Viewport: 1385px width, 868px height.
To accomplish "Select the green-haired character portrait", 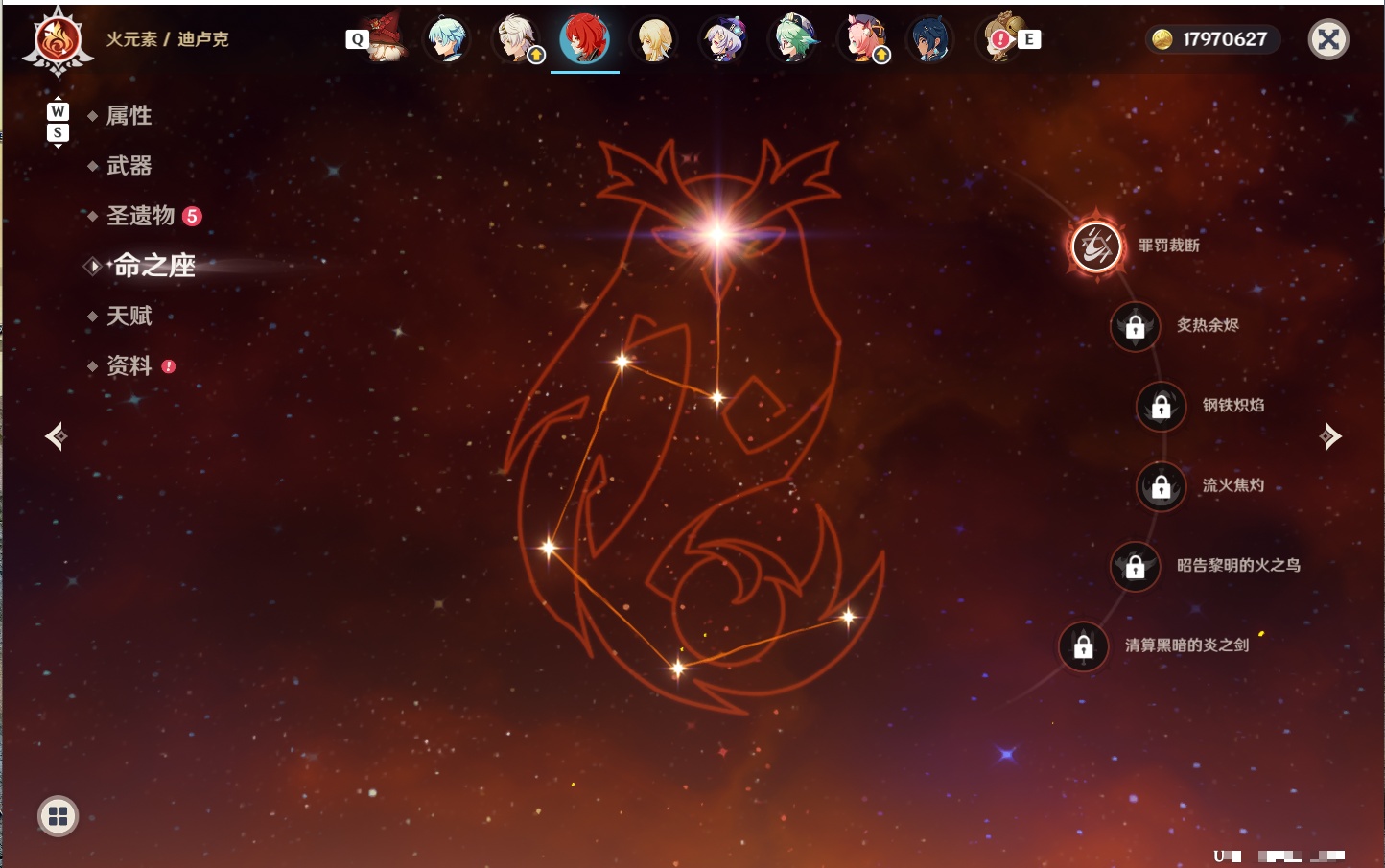I will (794, 39).
